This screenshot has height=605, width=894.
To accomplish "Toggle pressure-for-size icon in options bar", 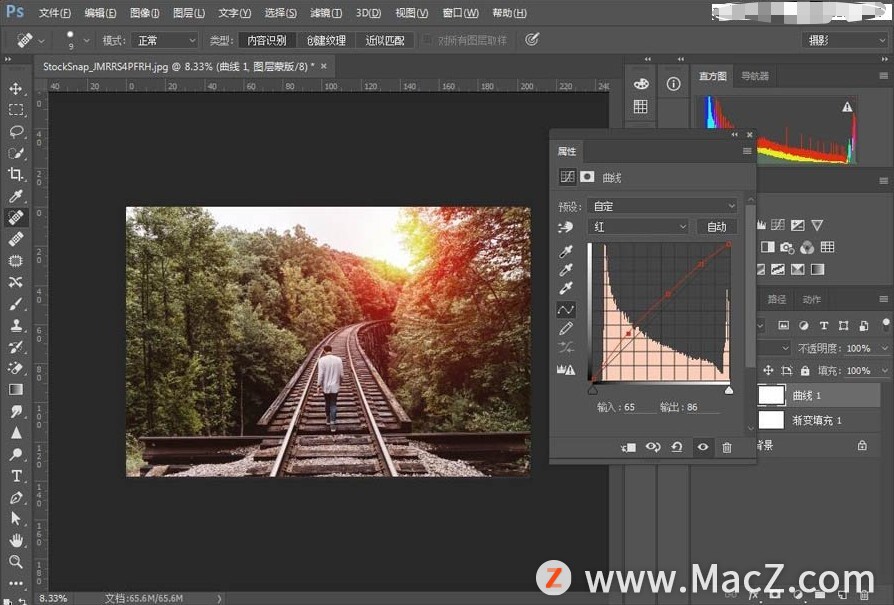I will tap(532, 39).
